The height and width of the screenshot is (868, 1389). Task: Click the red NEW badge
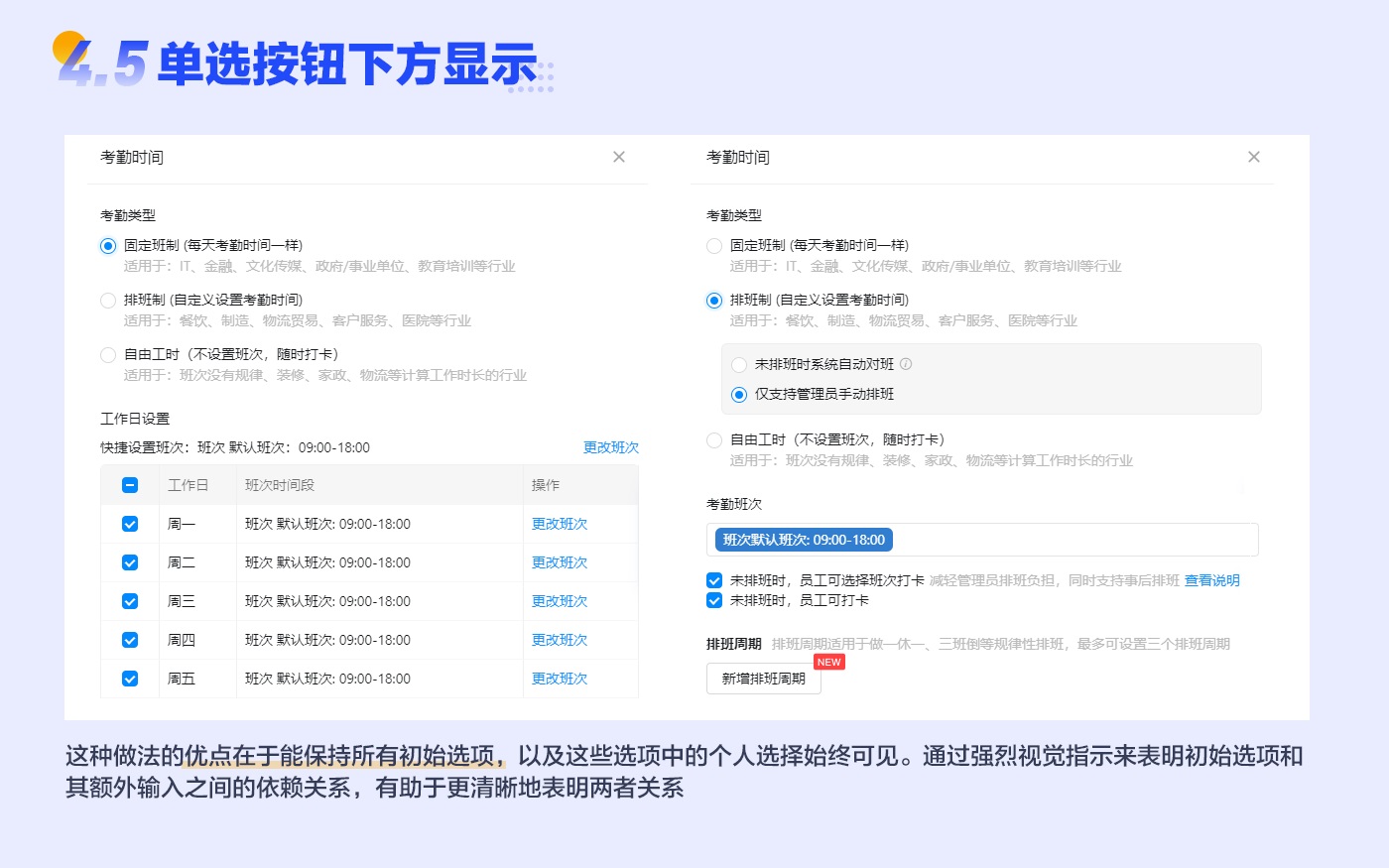829,662
